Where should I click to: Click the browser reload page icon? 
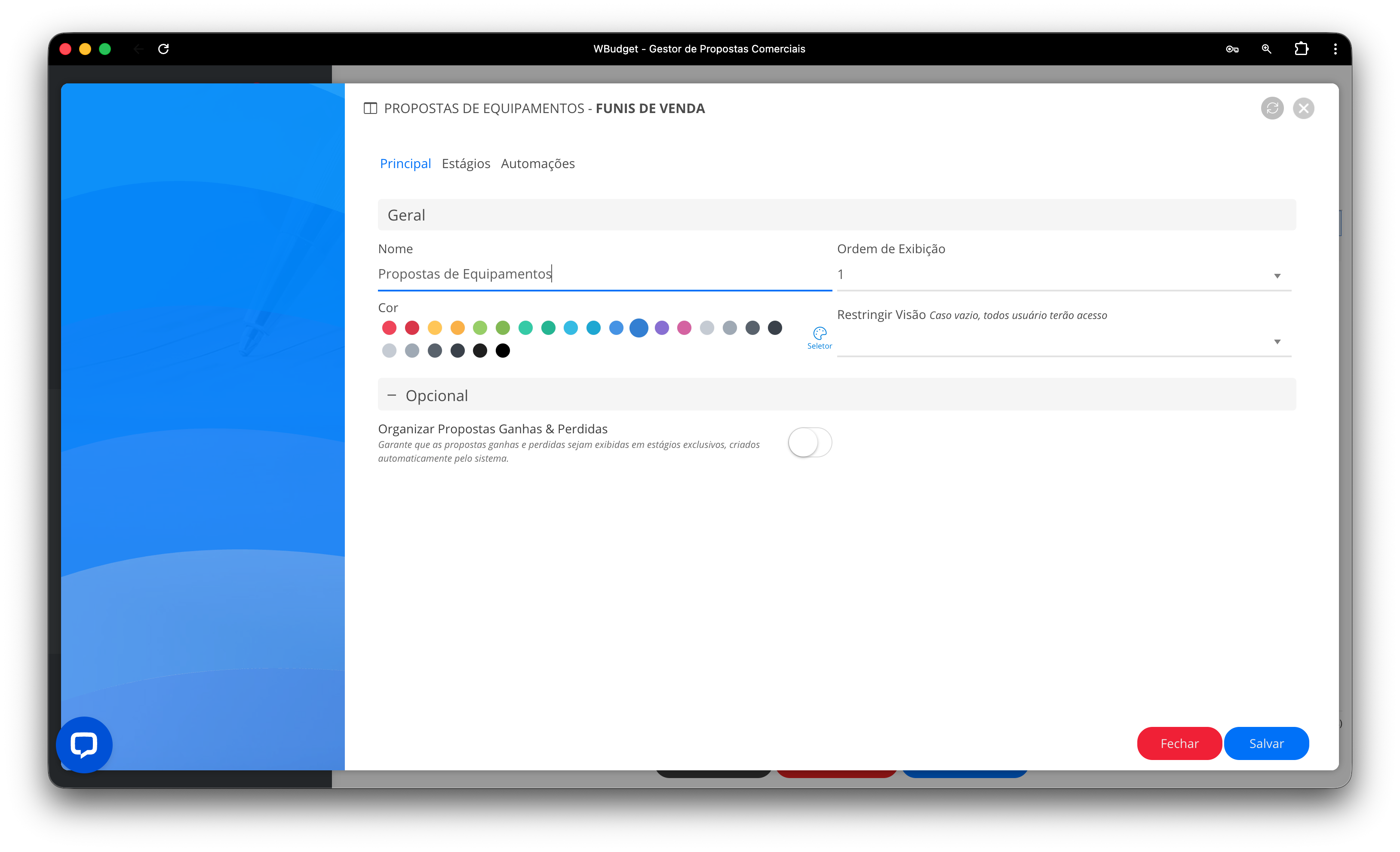pos(164,49)
